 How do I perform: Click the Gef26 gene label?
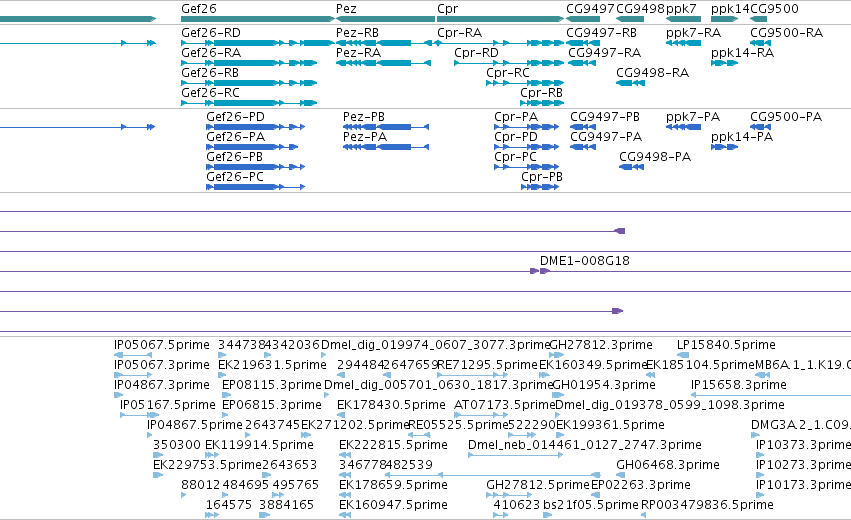(x=199, y=9)
